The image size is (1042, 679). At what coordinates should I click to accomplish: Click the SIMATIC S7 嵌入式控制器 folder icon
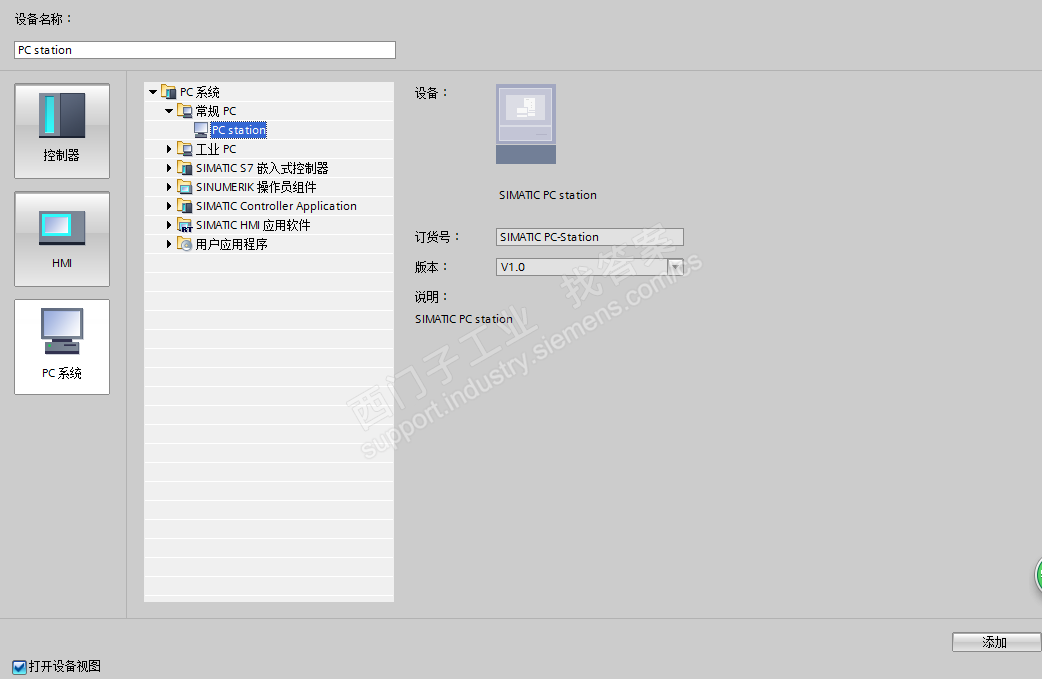[185, 168]
